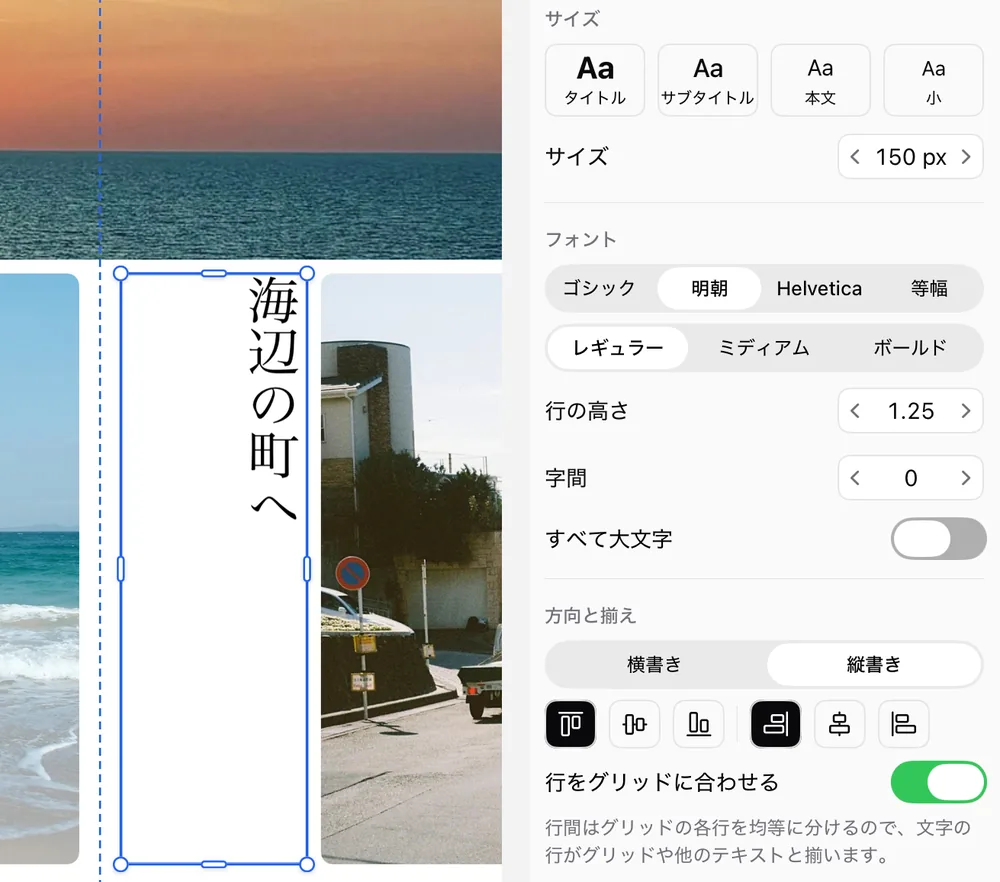Click right edge handle of text box
This screenshot has height=882, width=1000.
[x=307, y=569]
